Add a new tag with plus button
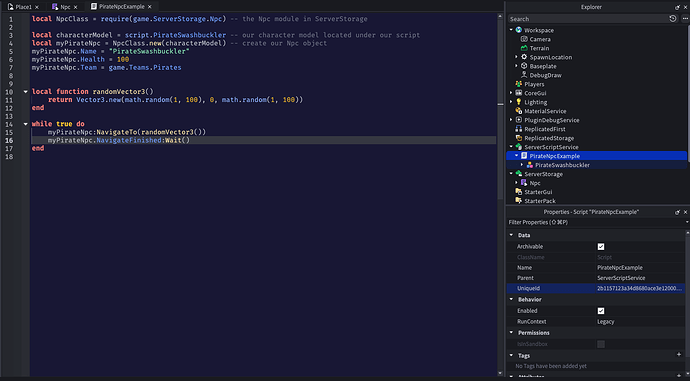Viewport: 690px width, 381px height. (x=679, y=355)
